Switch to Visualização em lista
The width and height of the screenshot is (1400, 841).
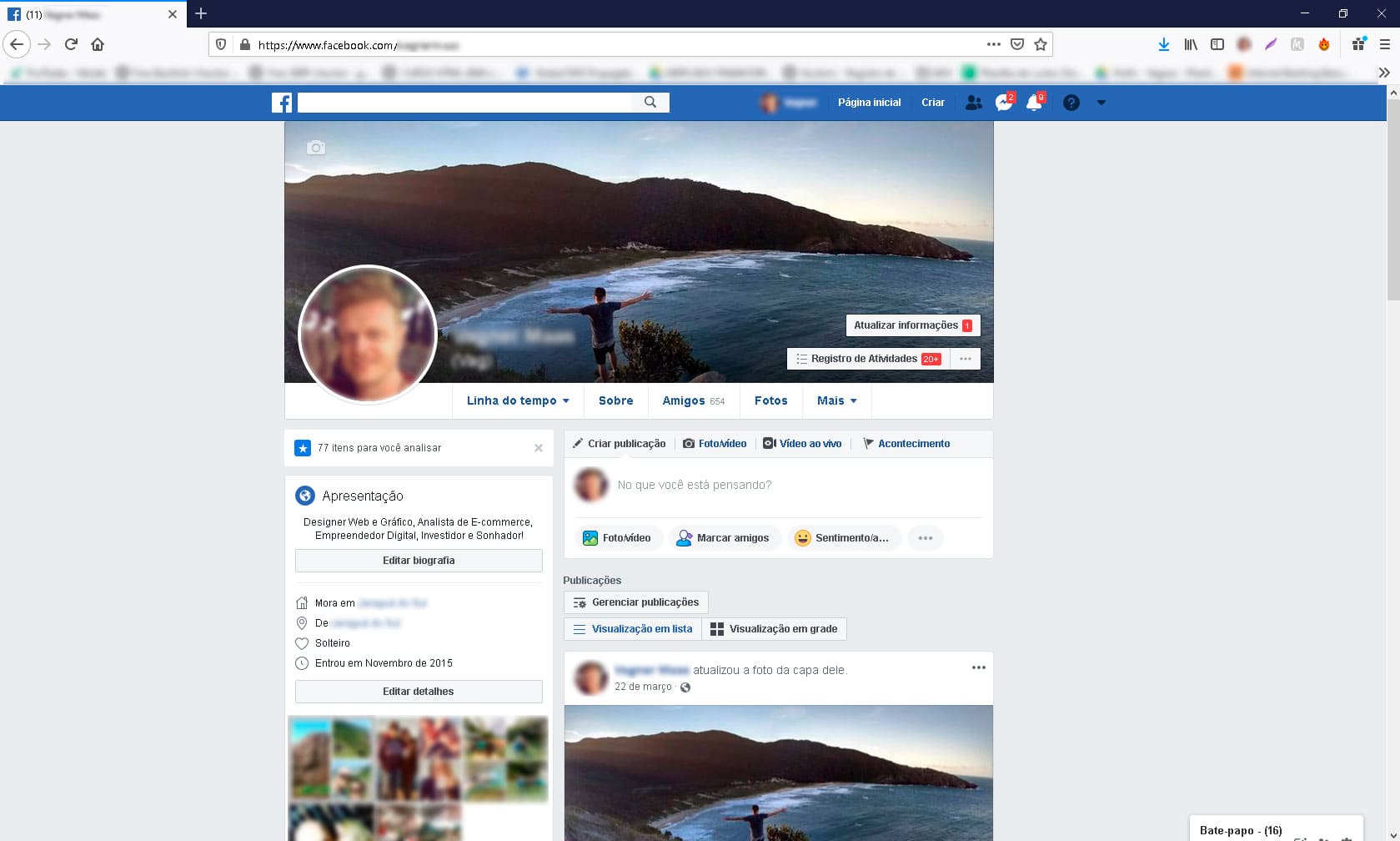(633, 629)
